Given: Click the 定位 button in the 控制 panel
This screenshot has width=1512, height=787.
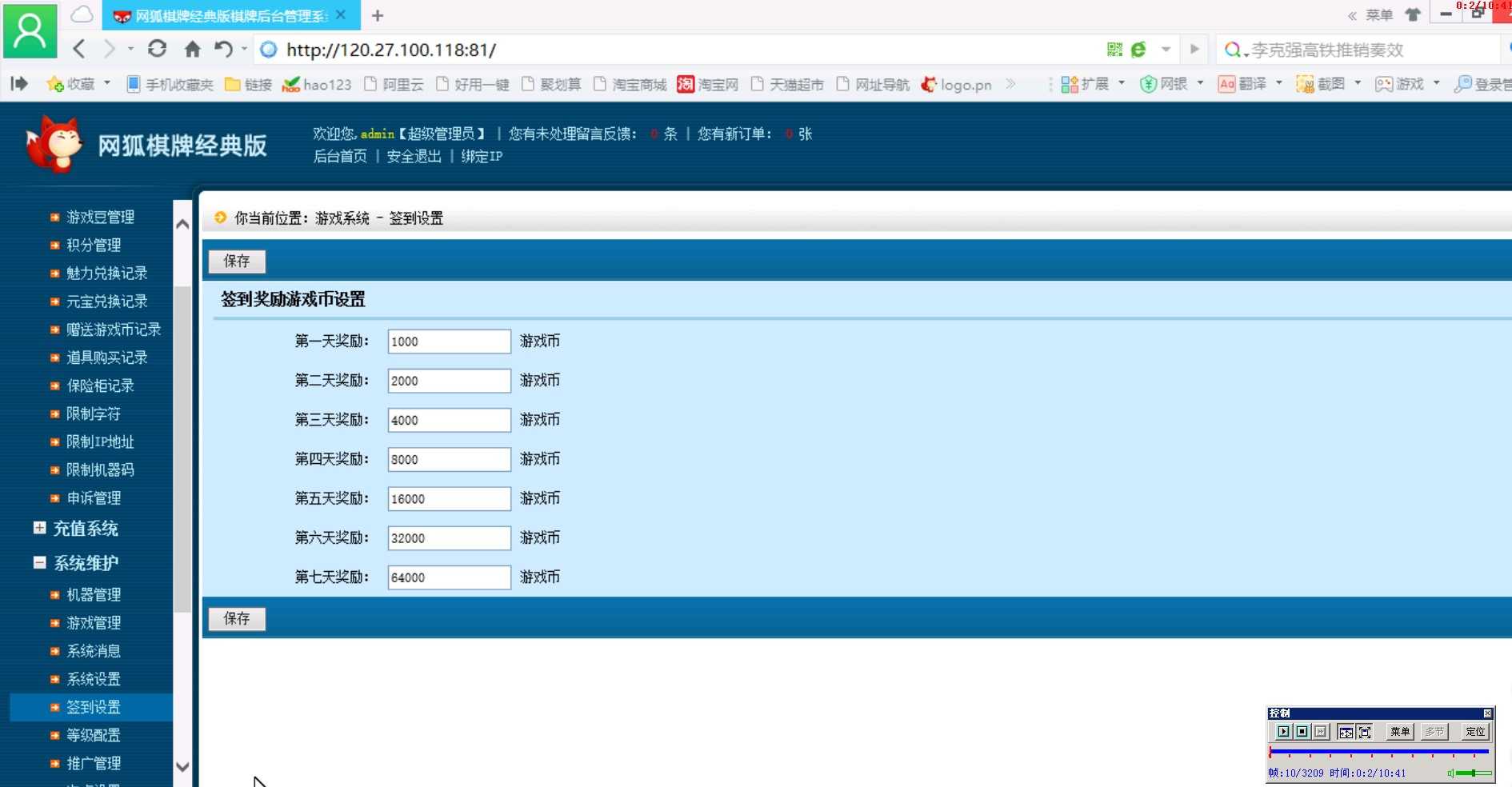Looking at the screenshot, I should click(x=1475, y=732).
